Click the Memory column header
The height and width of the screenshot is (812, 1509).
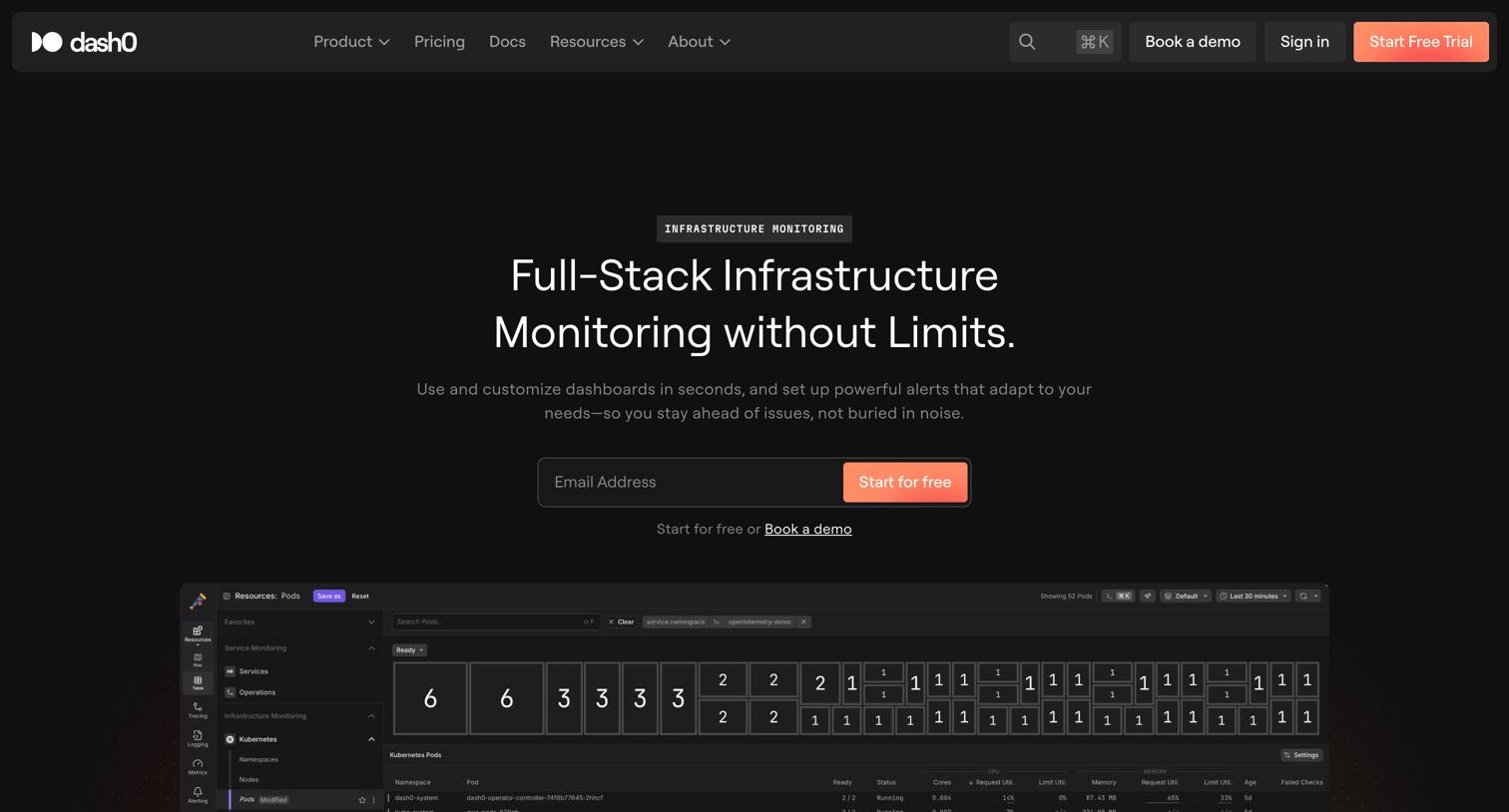[1104, 783]
